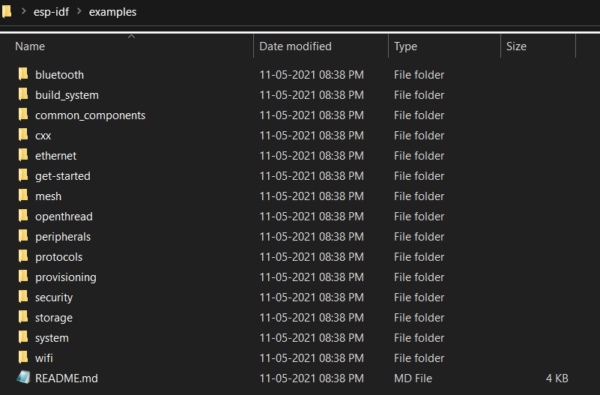
Task: Expand chevron between esp-idf and examples
Action: coord(79,11)
